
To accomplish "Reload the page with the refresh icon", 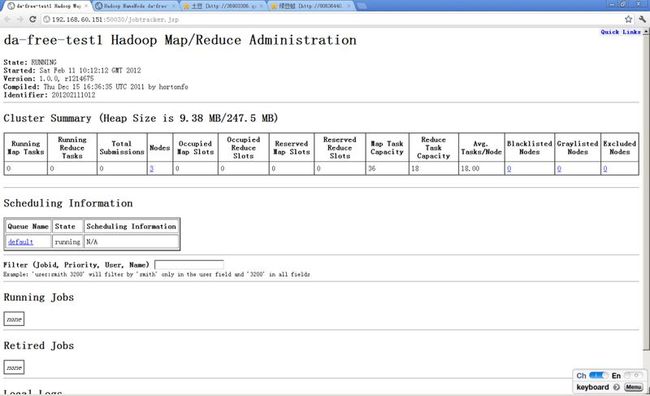I will pyautogui.click(x=33, y=19).
